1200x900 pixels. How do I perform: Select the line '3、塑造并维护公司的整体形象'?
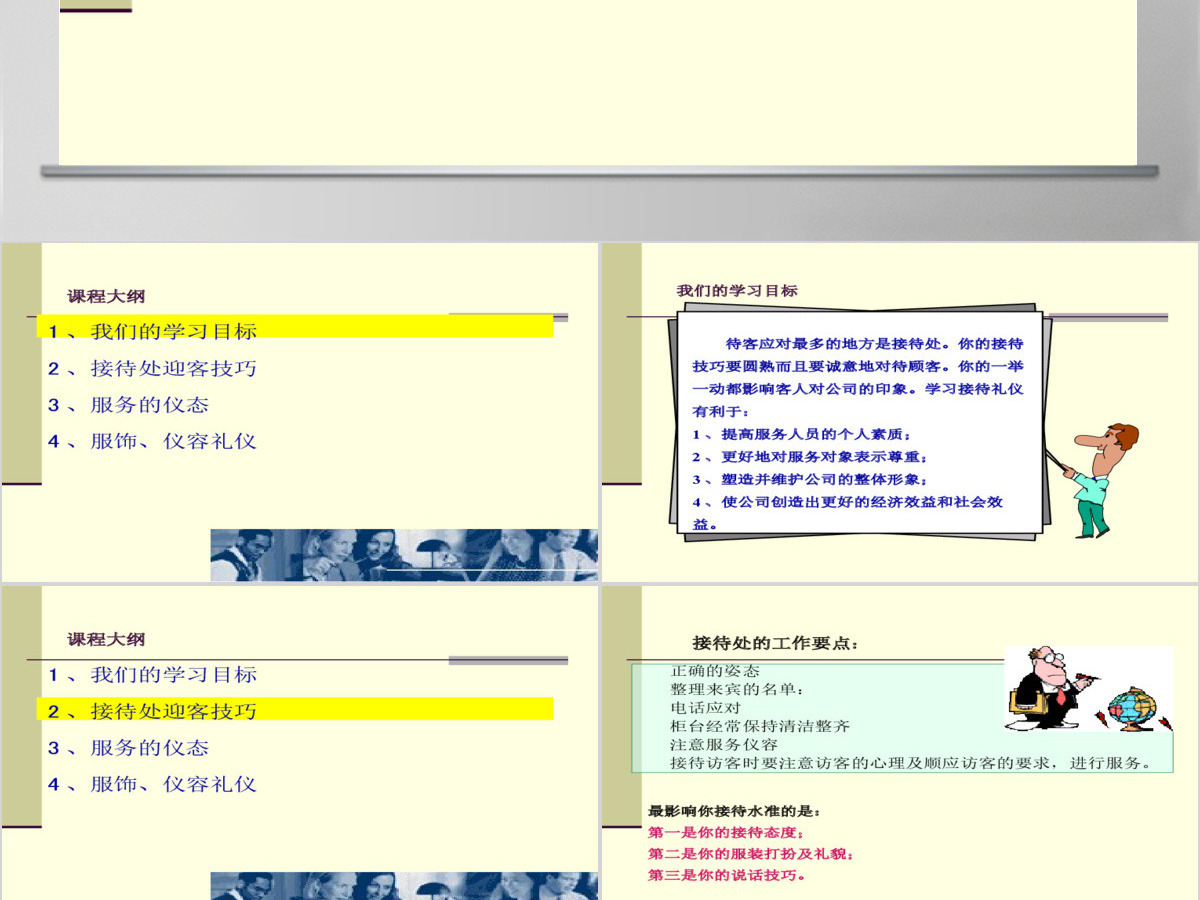(810, 480)
